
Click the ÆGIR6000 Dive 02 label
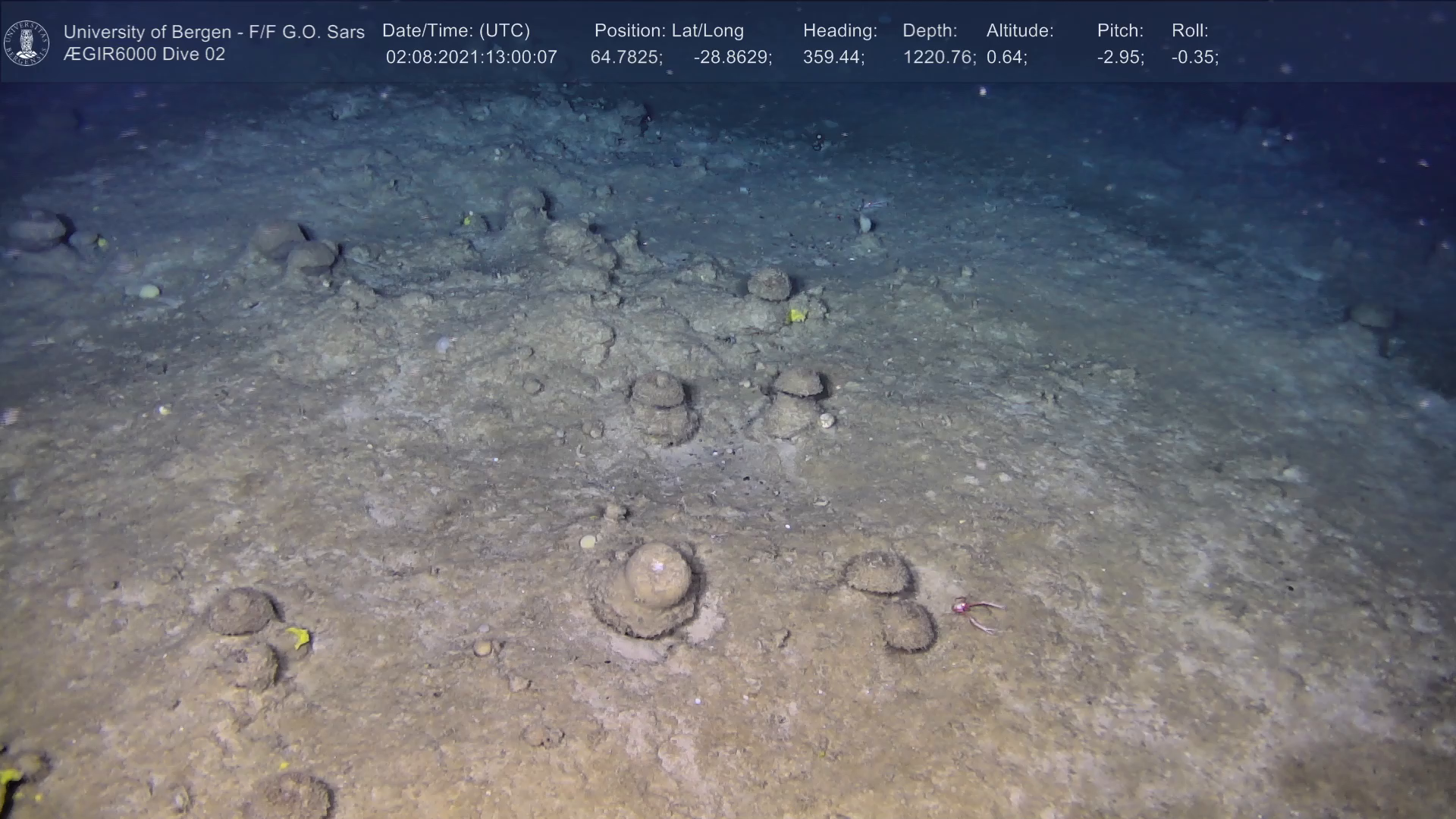coord(144,55)
